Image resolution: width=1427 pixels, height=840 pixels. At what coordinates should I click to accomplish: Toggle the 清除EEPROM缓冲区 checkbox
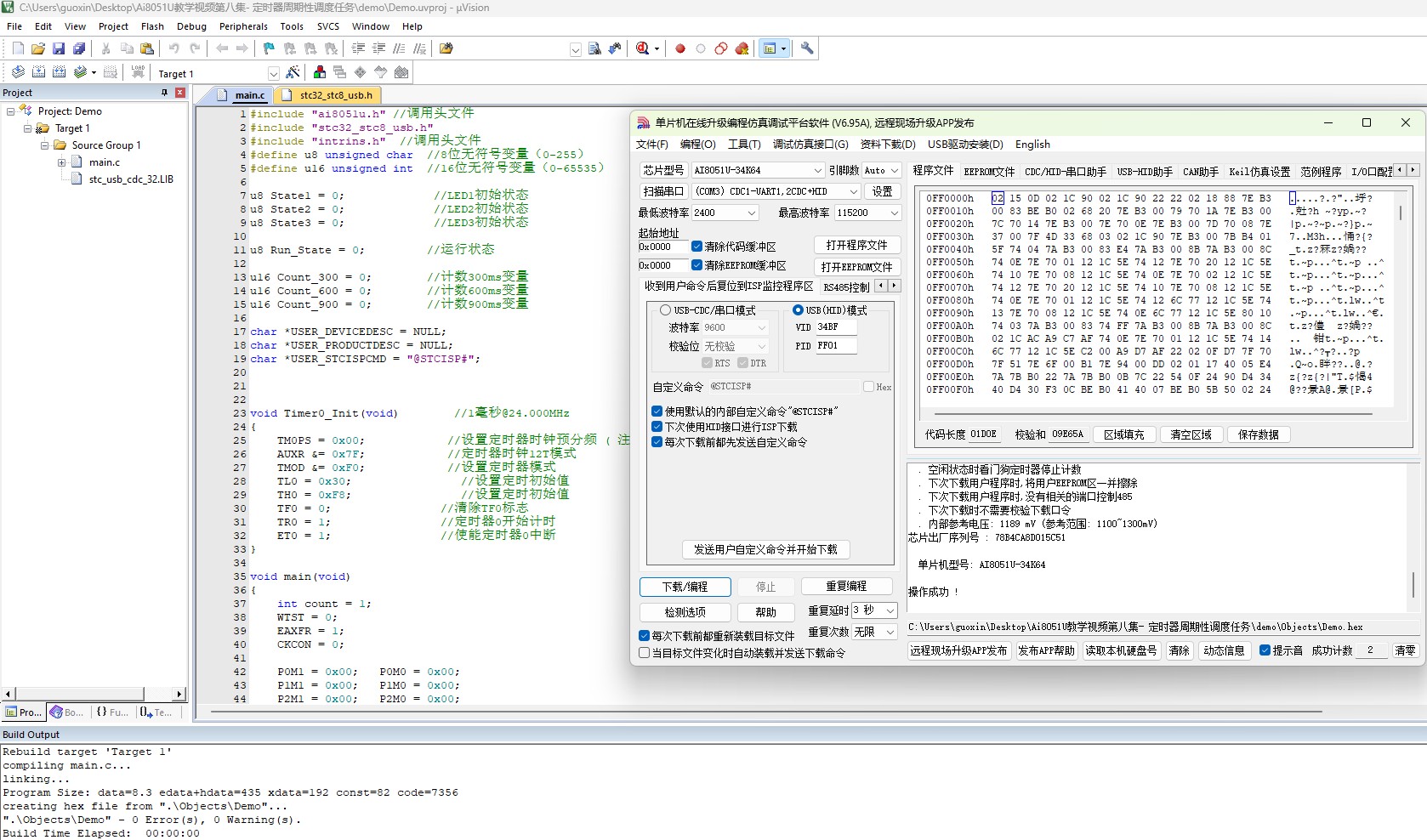click(x=696, y=265)
